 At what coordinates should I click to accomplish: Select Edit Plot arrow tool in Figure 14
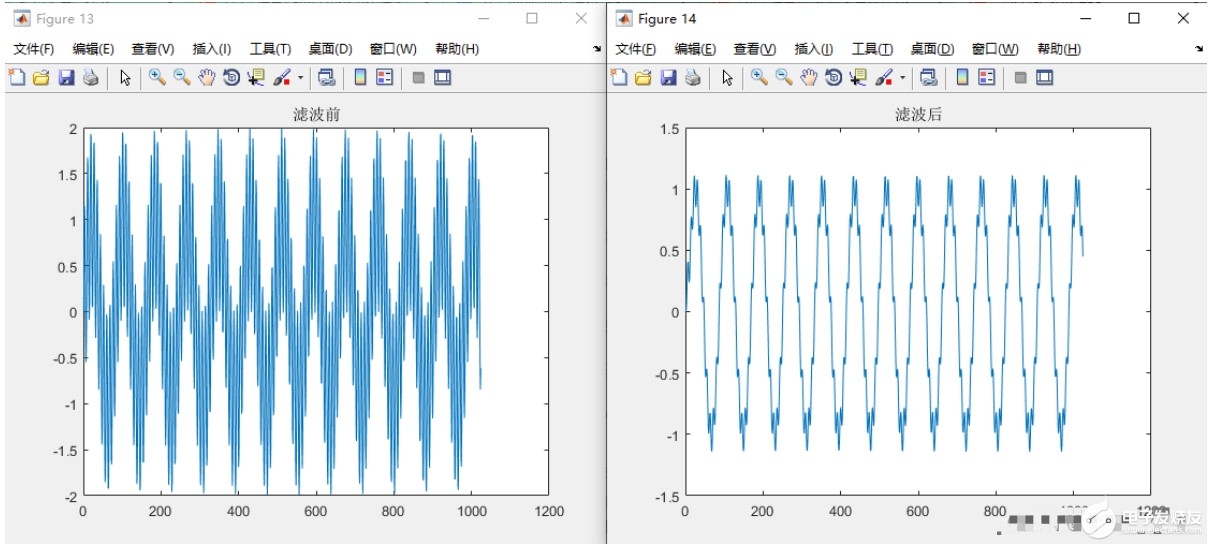[727, 77]
